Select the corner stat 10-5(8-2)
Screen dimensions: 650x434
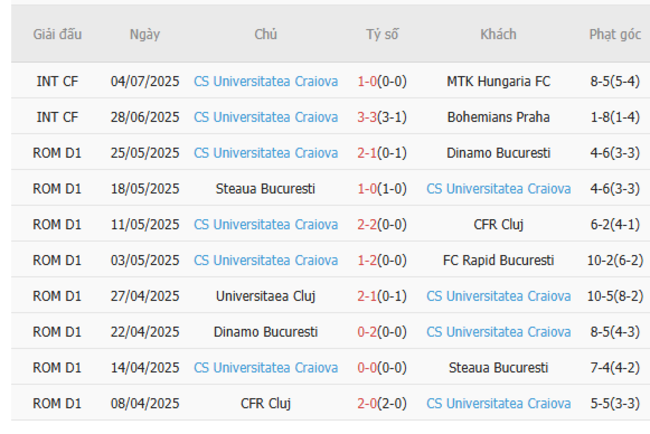pos(615,296)
